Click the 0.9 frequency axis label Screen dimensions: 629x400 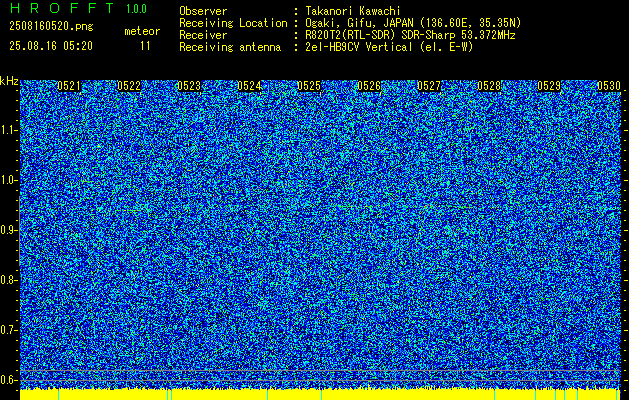coord(8,230)
